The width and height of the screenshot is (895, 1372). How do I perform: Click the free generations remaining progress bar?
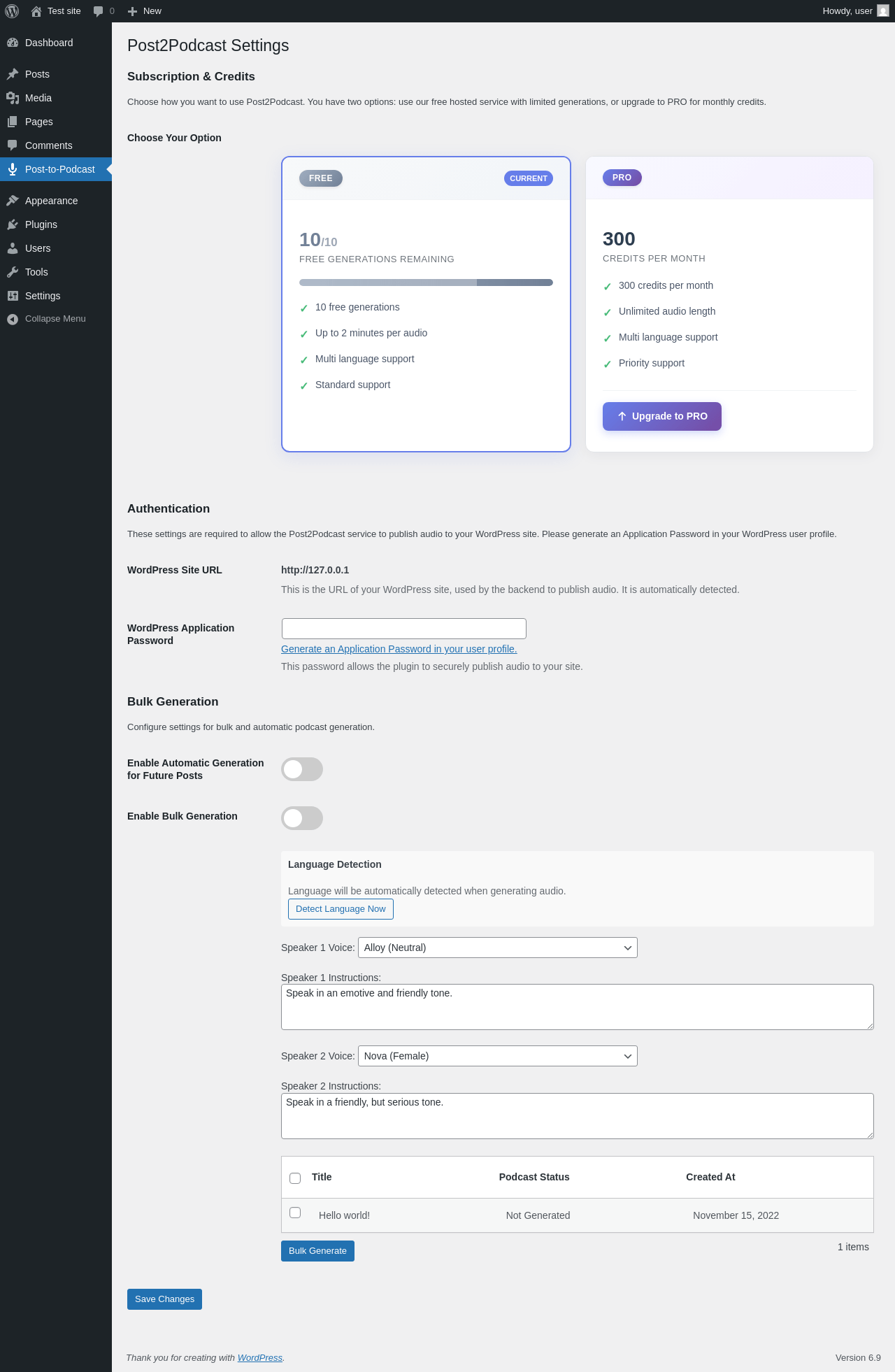(x=426, y=283)
